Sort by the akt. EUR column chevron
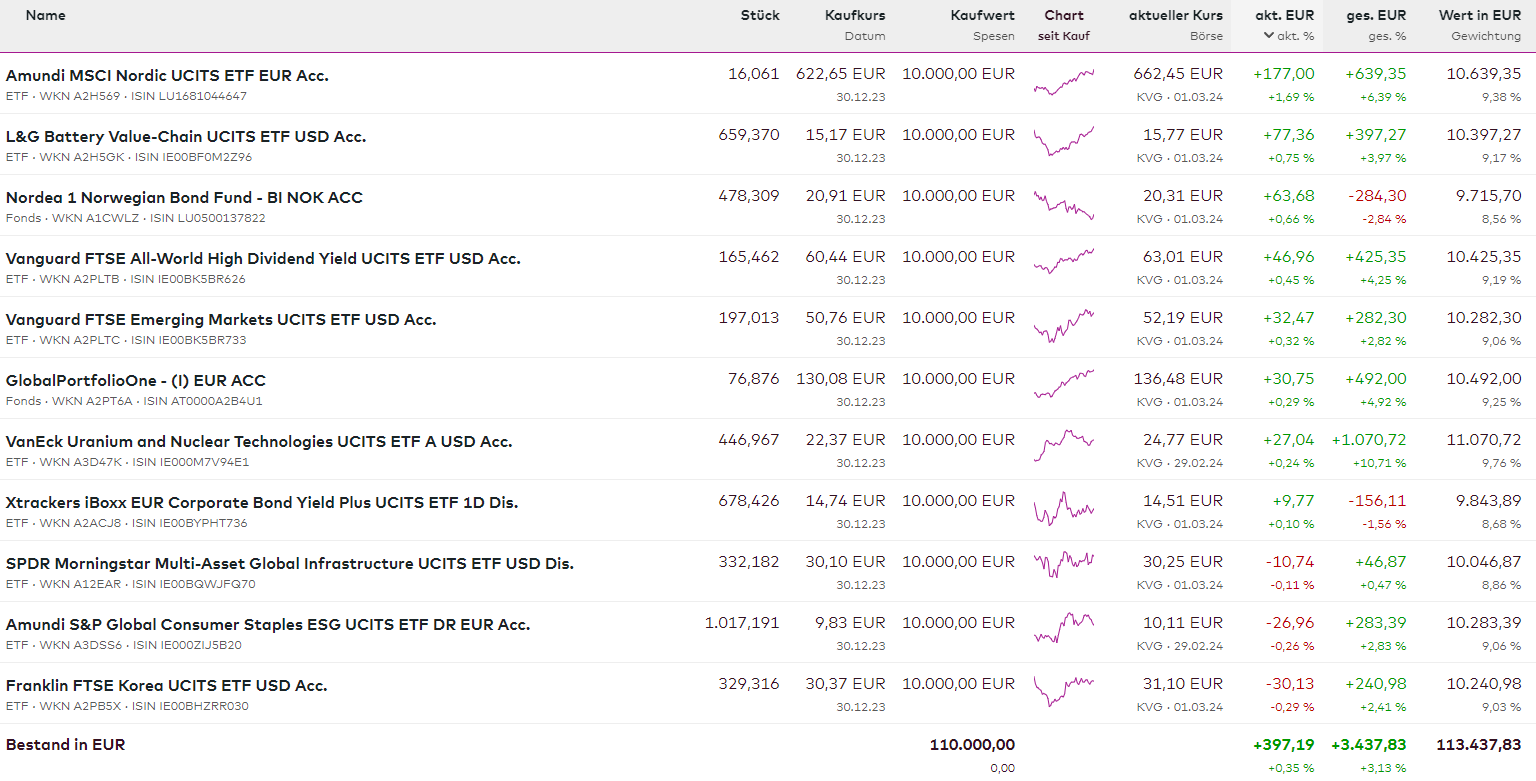This screenshot has height=781, width=1536. (x=1269, y=36)
